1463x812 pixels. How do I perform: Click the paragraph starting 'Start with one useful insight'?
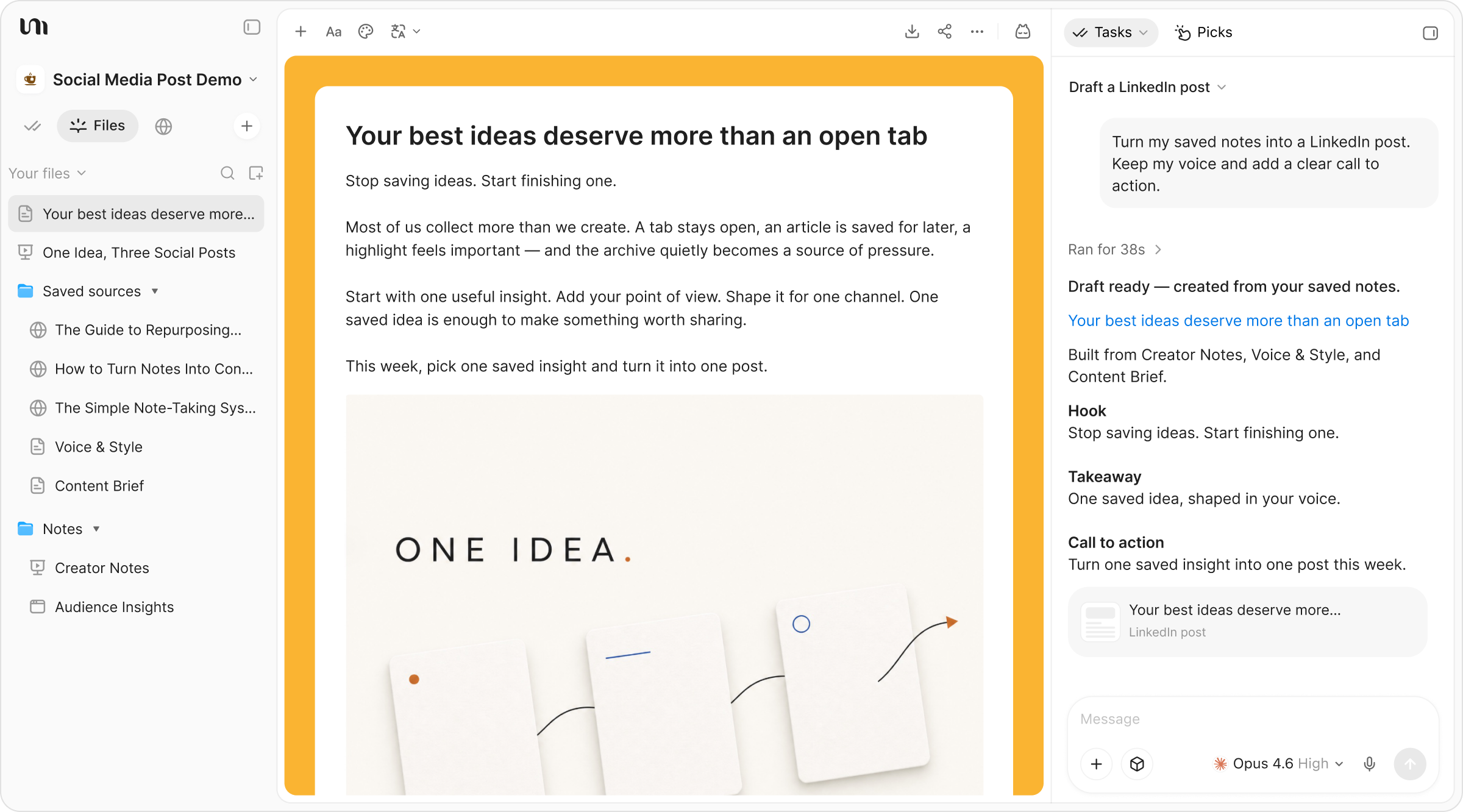pos(642,308)
